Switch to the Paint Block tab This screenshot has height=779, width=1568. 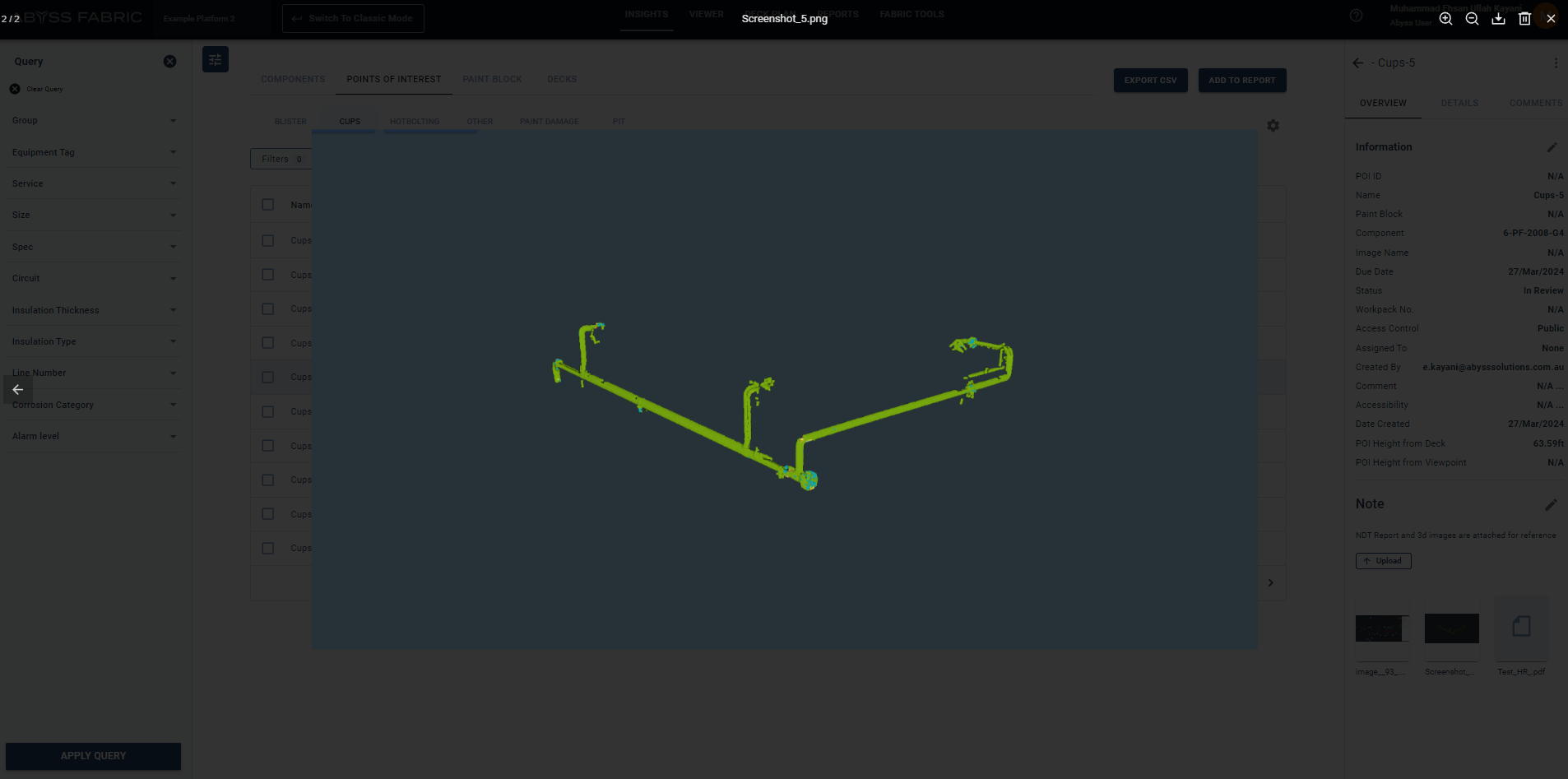point(492,80)
